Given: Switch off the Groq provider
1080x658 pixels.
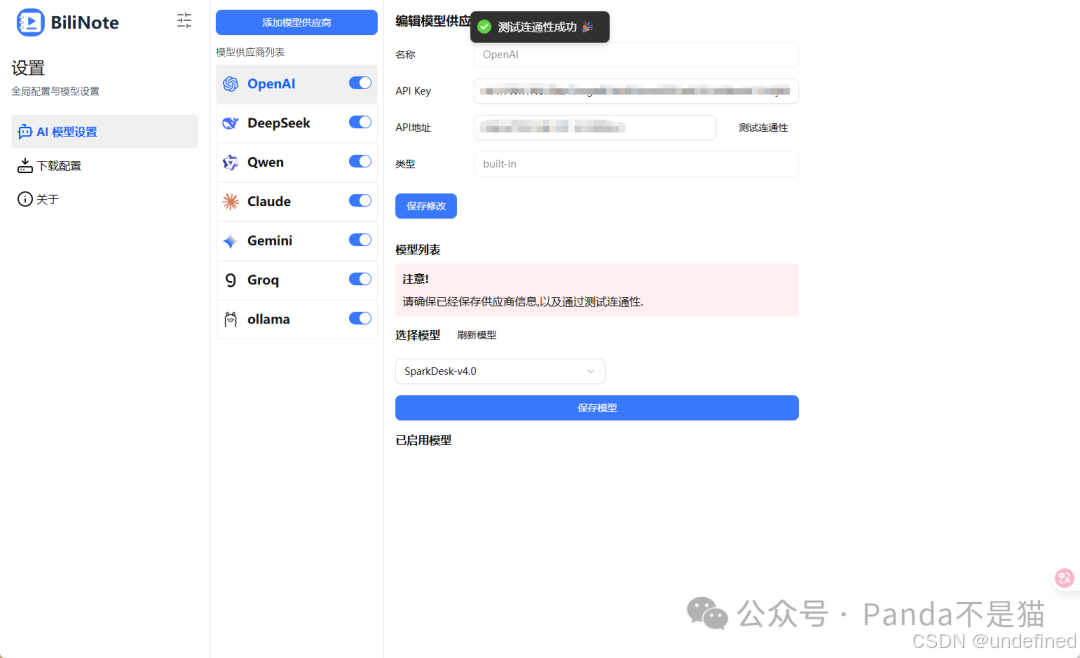Looking at the screenshot, I should (360, 279).
